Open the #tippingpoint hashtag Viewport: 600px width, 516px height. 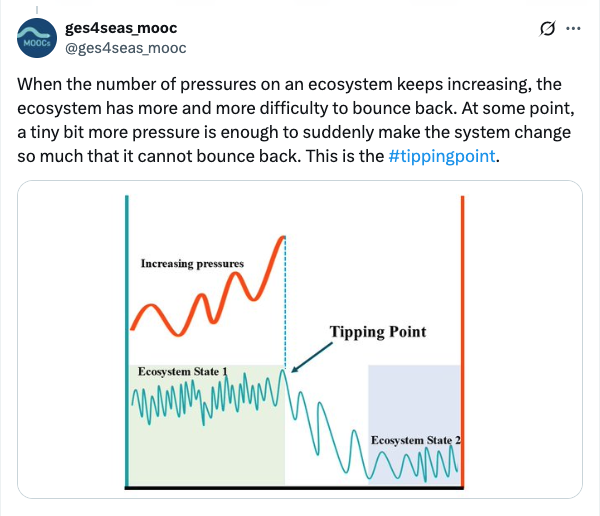pos(440,157)
